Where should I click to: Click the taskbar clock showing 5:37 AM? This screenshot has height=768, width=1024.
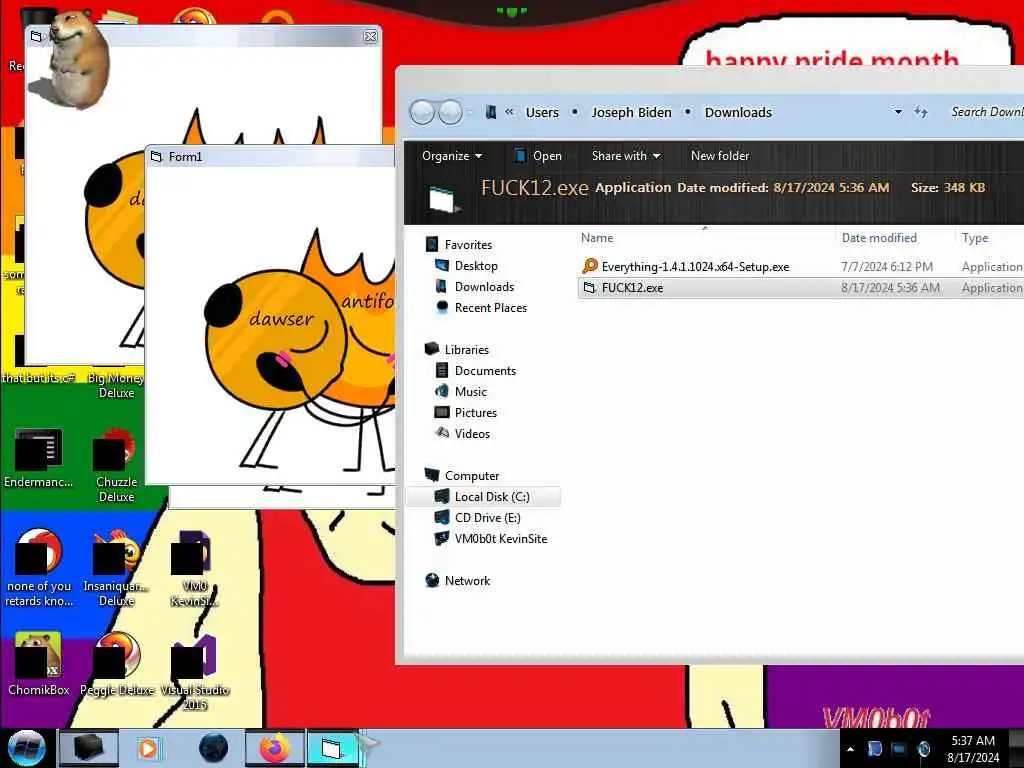tap(973, 748)
